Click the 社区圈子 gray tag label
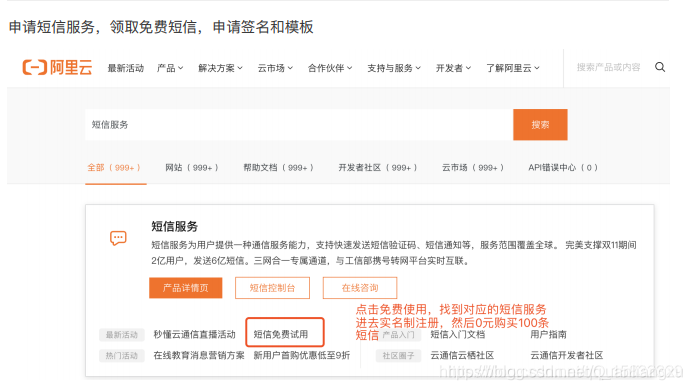This screenshot has height=390, width=692. pos(399,356)
